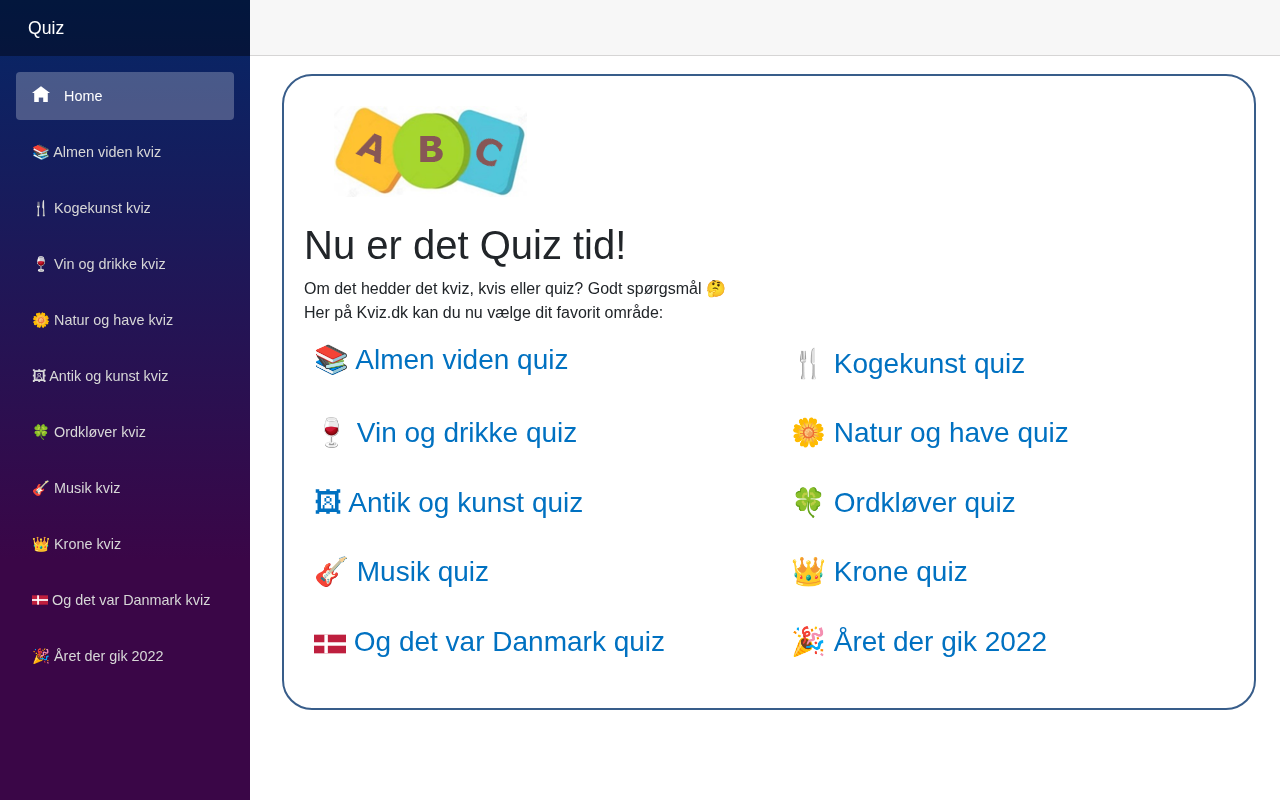Click the Året der gik 2022 link

point(940,642)
